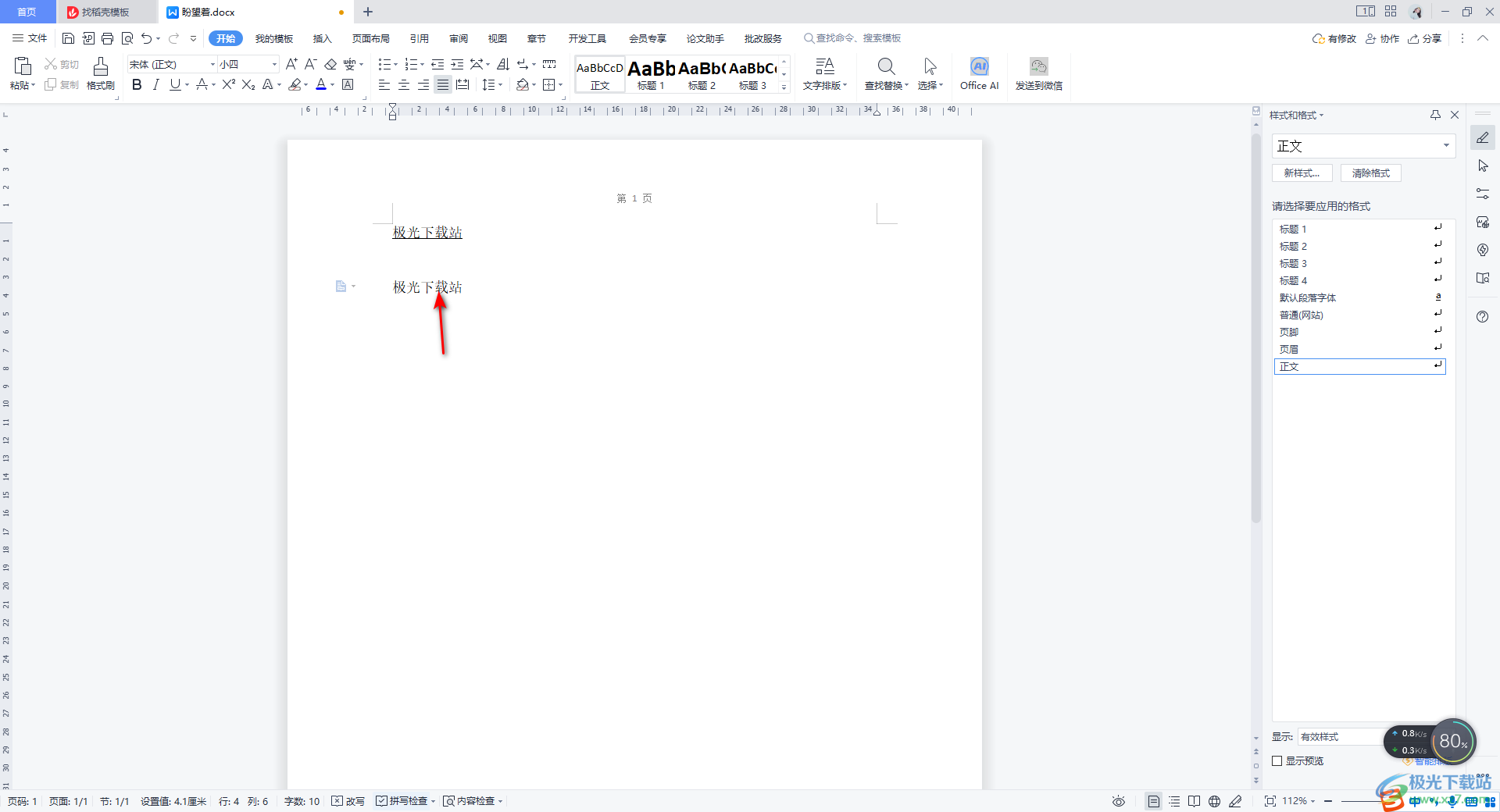Open 查找替换 find and replace
Screen dimensions: 1500x812
pos(886,73)
